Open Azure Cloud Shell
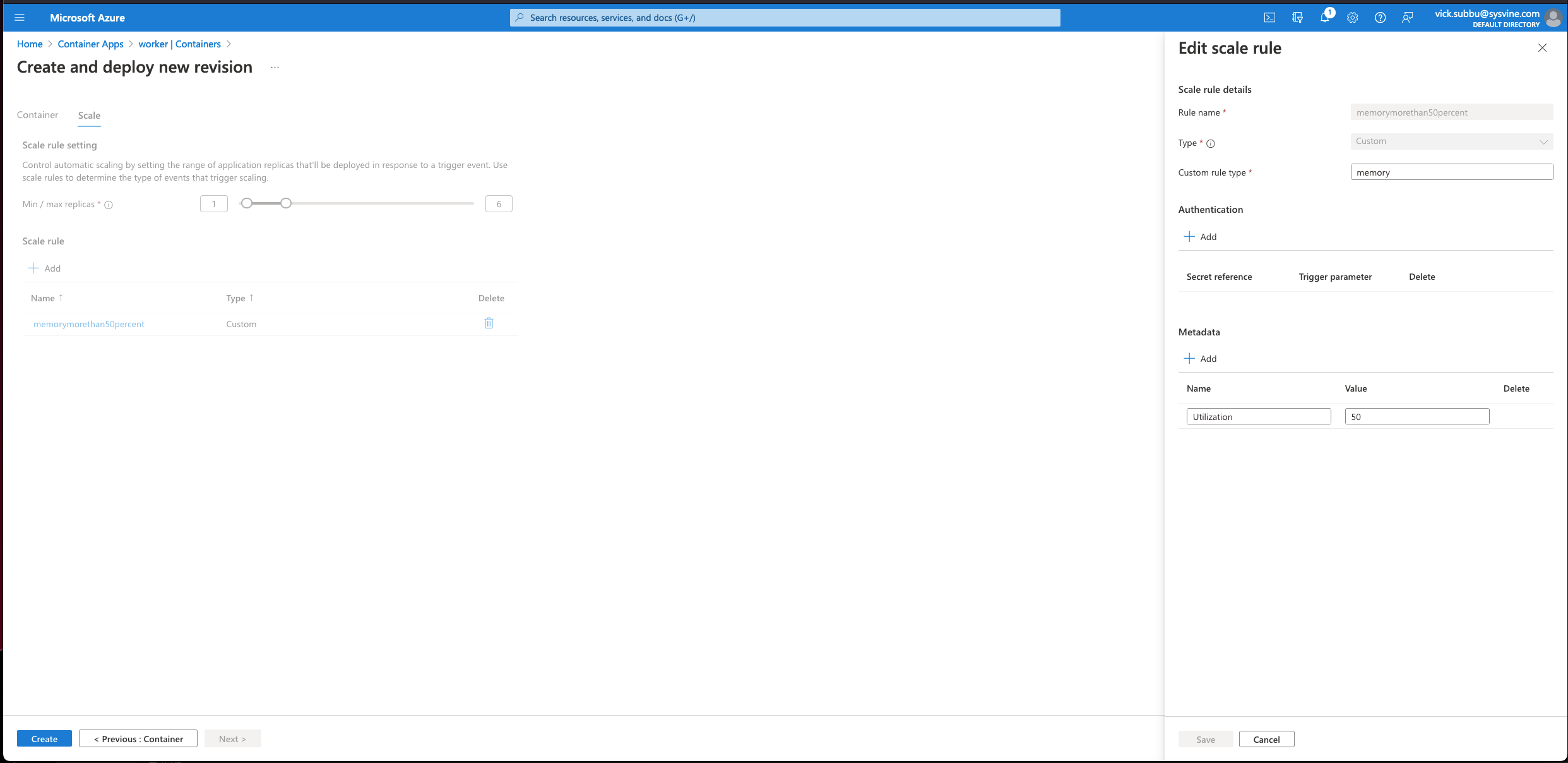Viewport: 1568px width, 763px height. click(1270, 17)
